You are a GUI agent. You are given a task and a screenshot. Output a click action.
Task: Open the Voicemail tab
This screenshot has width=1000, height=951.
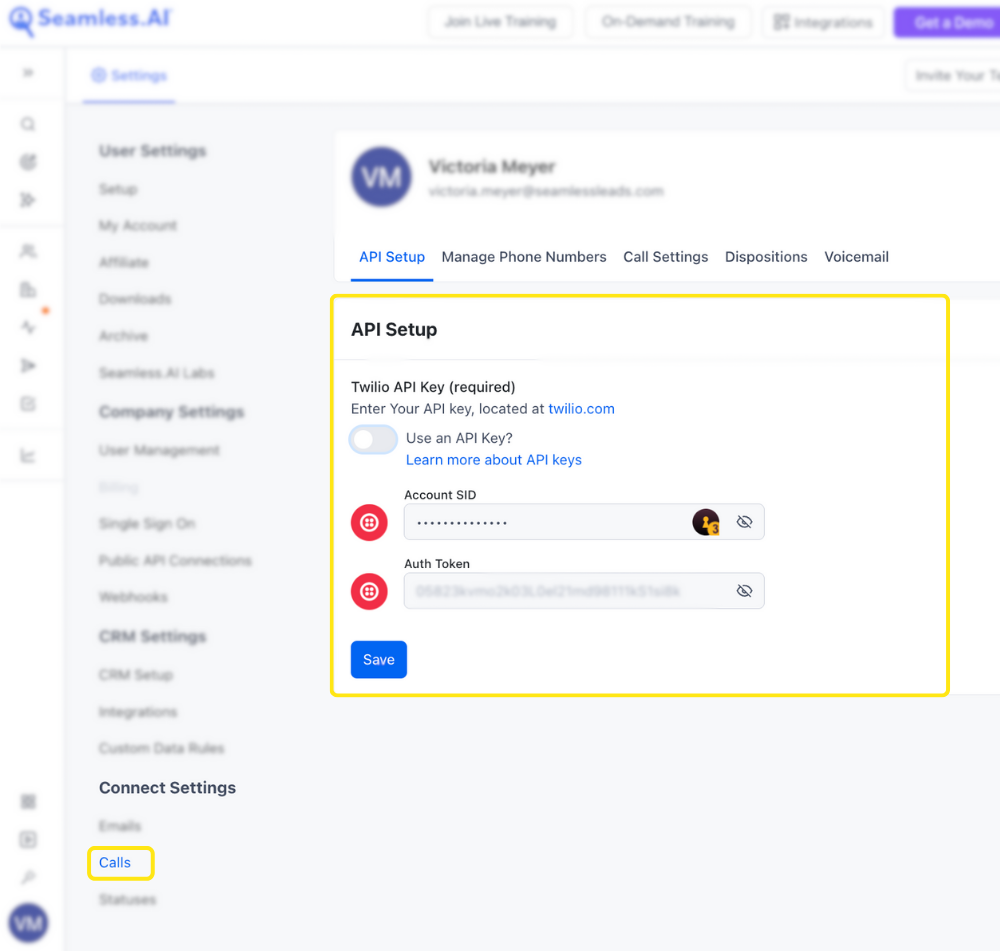pos(856,257)
